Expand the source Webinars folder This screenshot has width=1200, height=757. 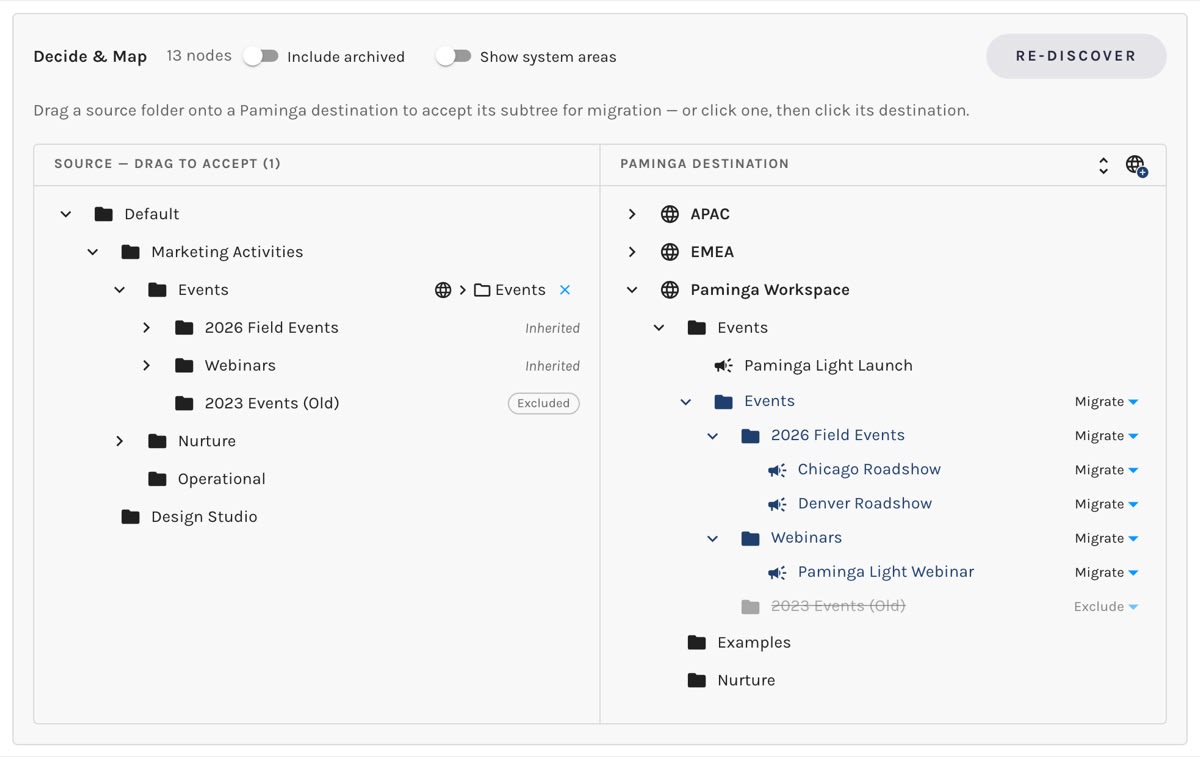146,366
